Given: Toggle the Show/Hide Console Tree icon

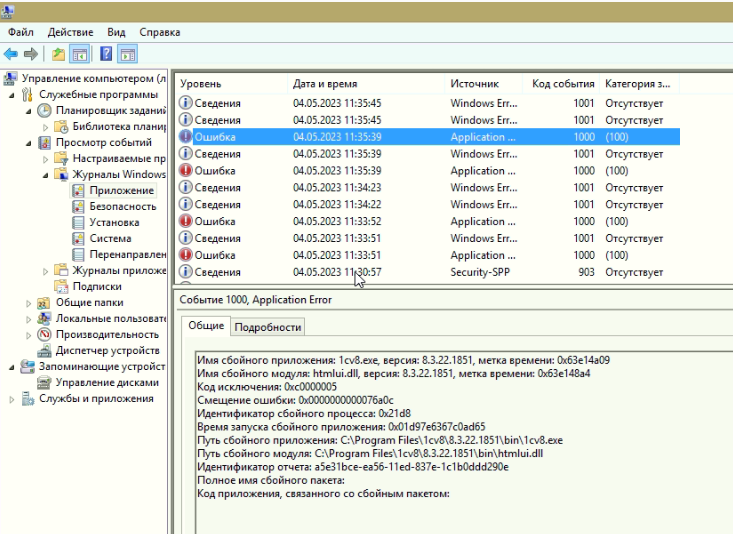Looking at the screenshot, I should pos(79,54).
